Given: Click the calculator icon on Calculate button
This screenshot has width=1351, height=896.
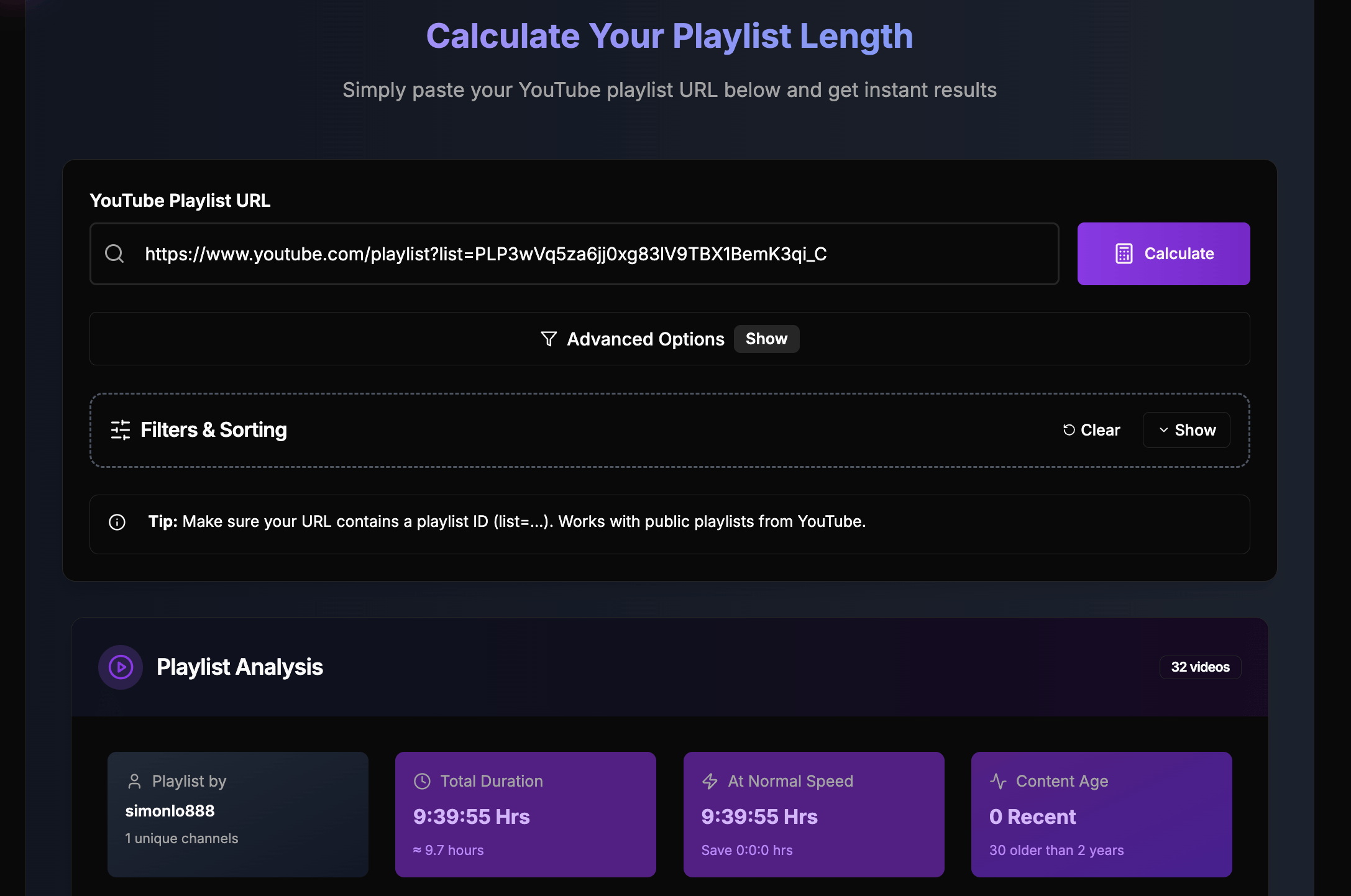Looking at the screenshot, I should (1124, 254).
